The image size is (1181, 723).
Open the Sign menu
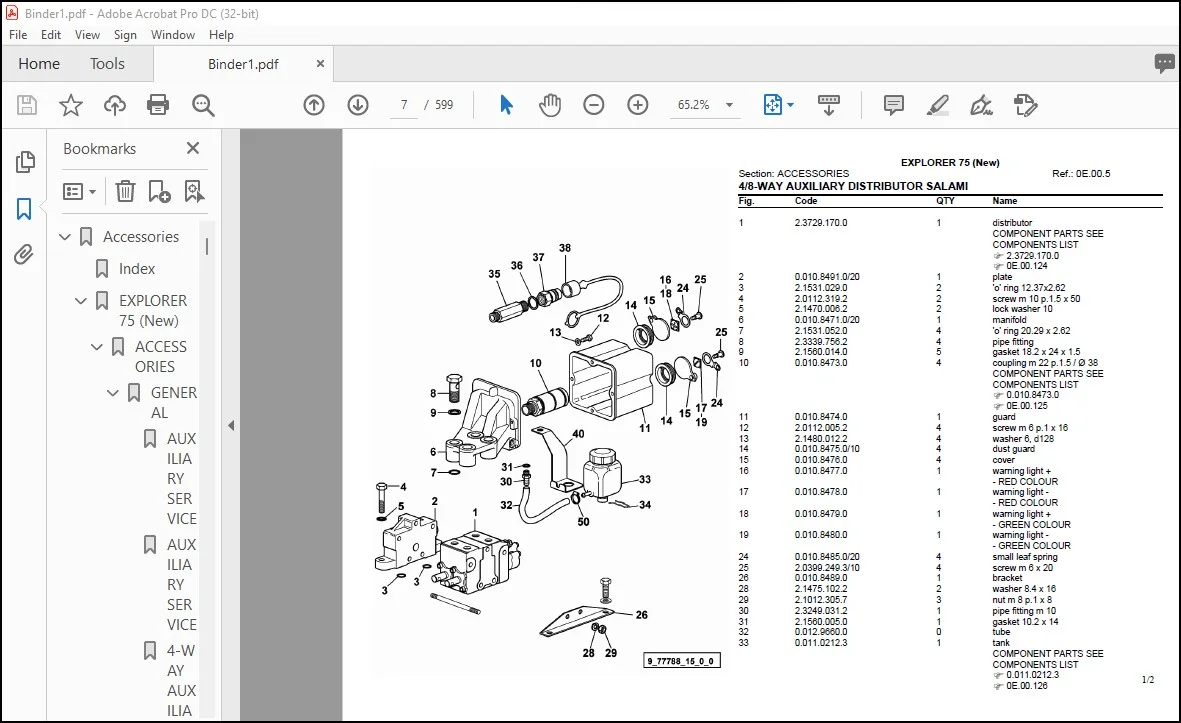click(125, 35)
